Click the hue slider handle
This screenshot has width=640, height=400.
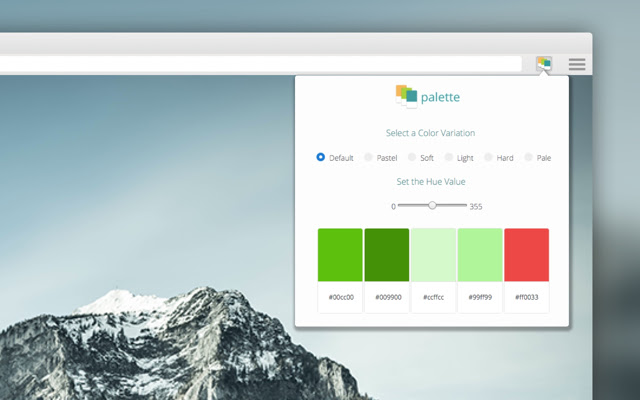[432, 205]
